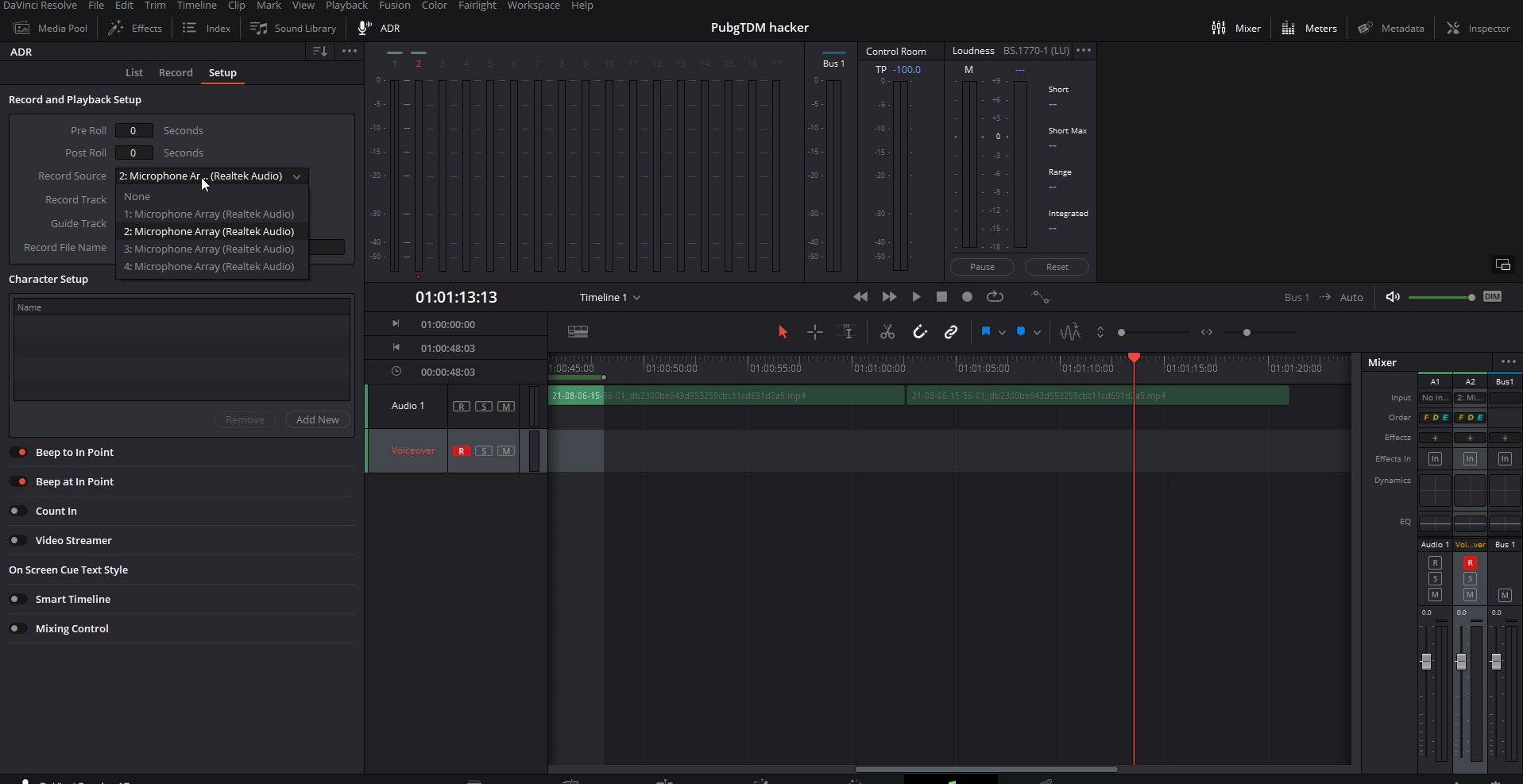Click the rewind transport button
The width and height of the screenshot is (1523, 784).
coord(860,297)
